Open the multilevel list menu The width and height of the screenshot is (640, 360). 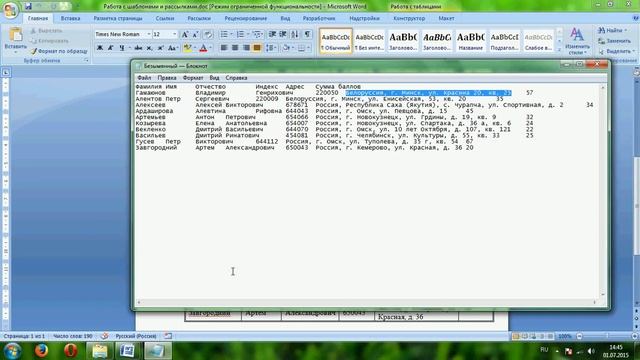257,34
